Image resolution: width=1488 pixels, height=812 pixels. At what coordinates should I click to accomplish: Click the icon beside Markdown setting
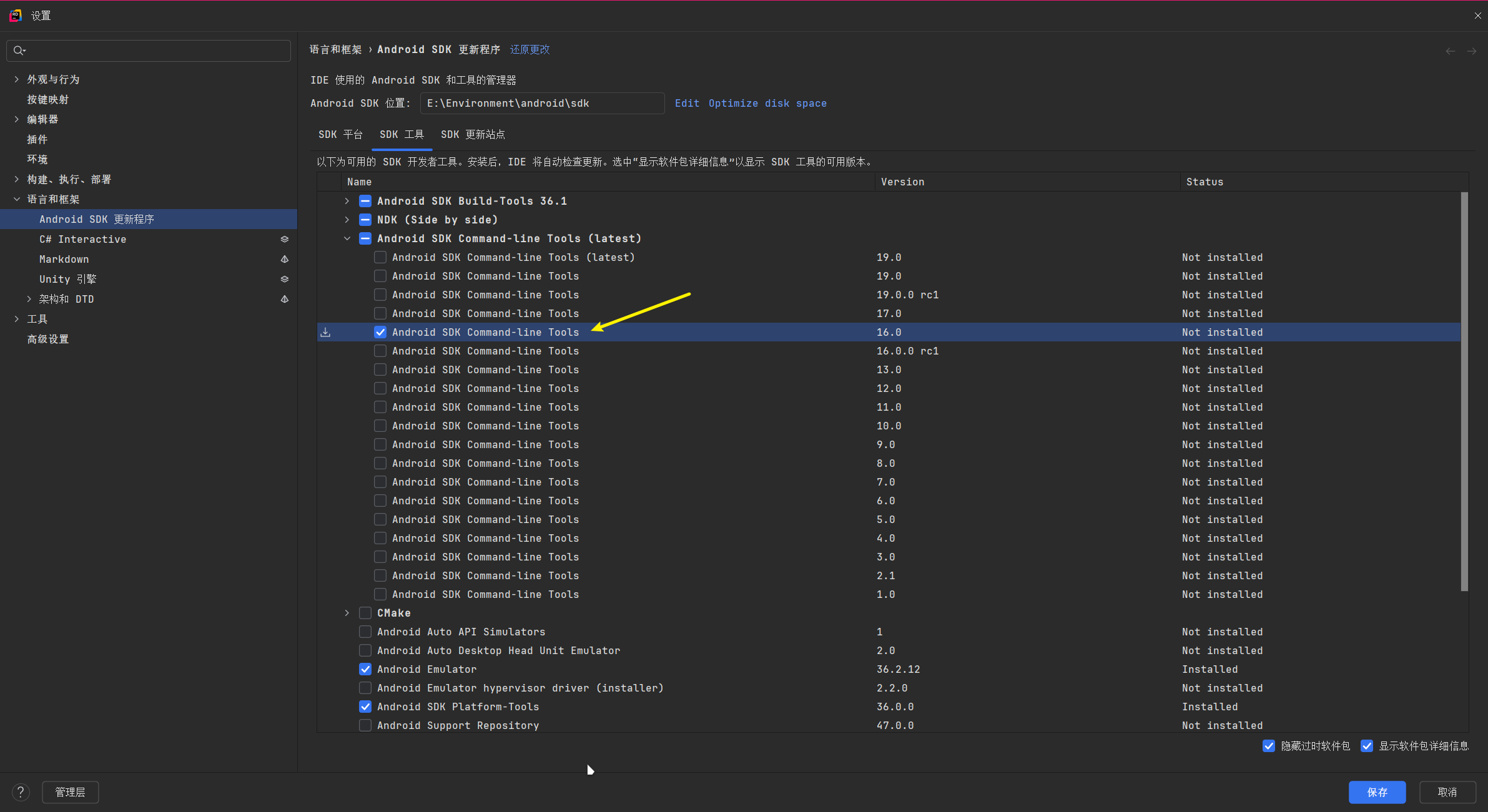pyautogui.click(x=284, y=259)
